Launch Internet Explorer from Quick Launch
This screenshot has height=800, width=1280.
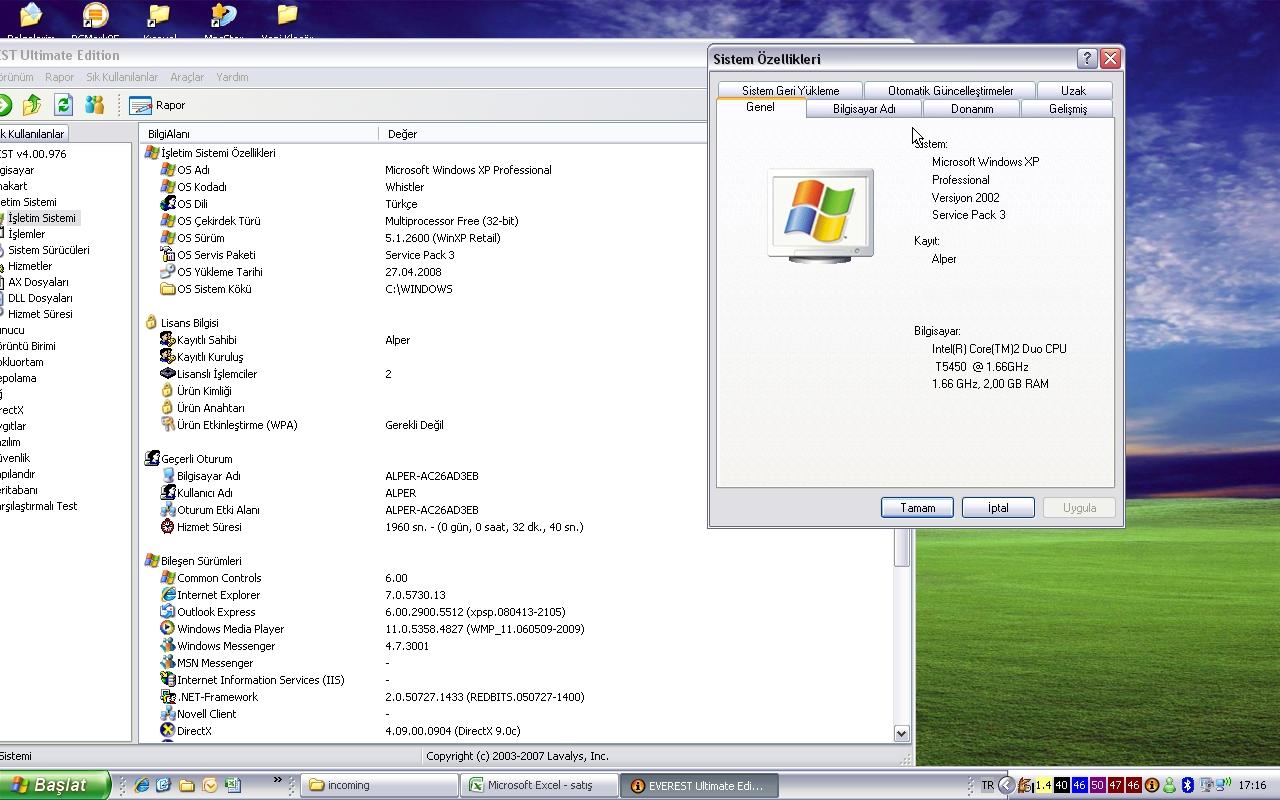(x=142, y=785)
